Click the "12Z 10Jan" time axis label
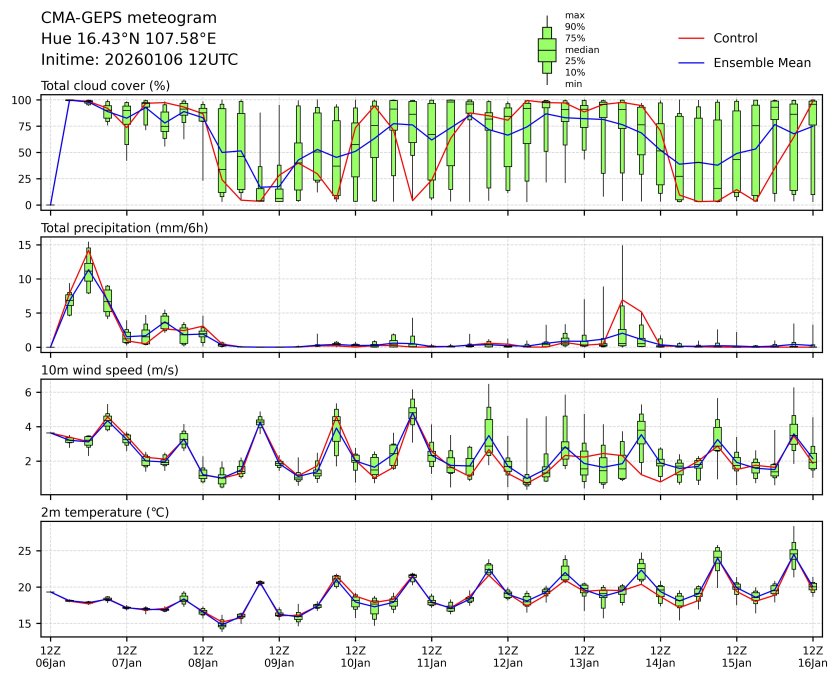 355,656
